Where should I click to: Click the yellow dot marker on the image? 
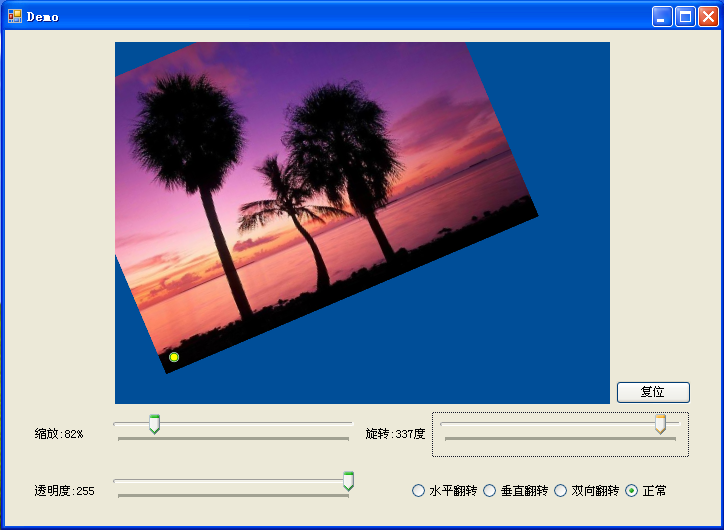174,357
